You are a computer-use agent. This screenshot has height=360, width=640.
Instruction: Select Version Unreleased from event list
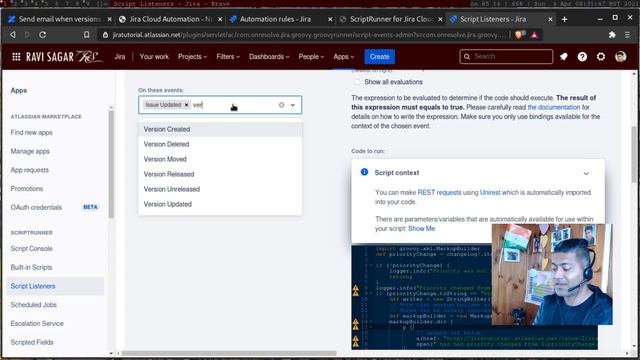[220, 189]
